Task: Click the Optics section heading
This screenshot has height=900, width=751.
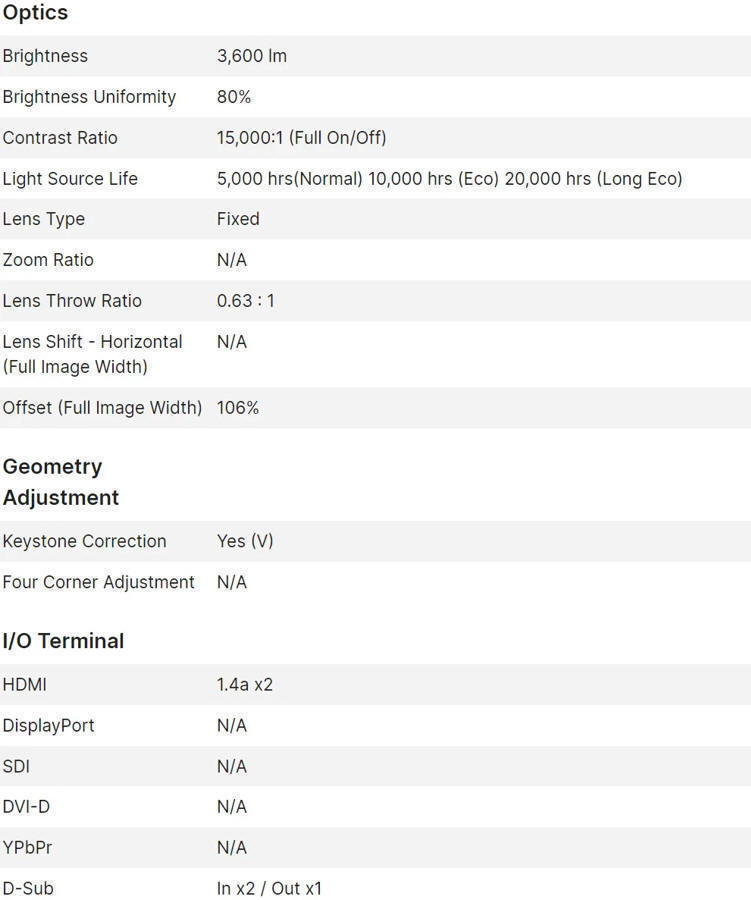Action: pyautogui.click(x=35, y=13)
